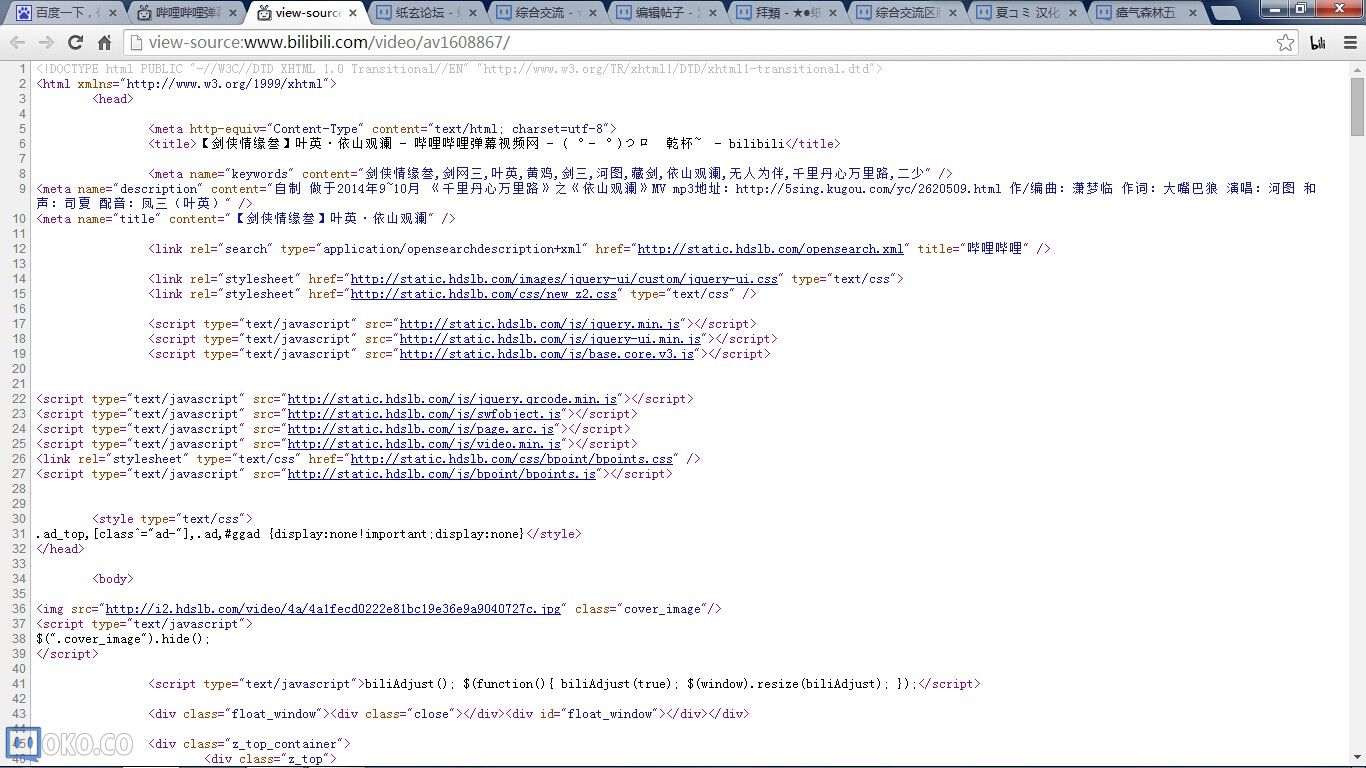
Task: Bookmark this page with the star icon
Action: 1285,43
